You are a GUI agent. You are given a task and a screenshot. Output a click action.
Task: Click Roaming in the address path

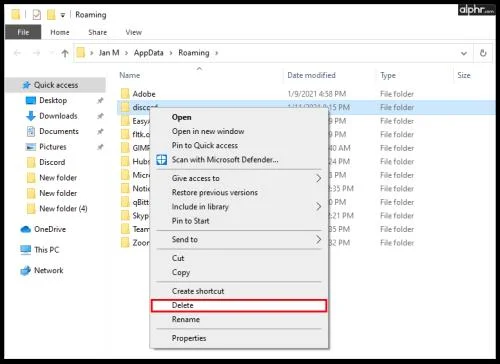click(x=194, y=53)
